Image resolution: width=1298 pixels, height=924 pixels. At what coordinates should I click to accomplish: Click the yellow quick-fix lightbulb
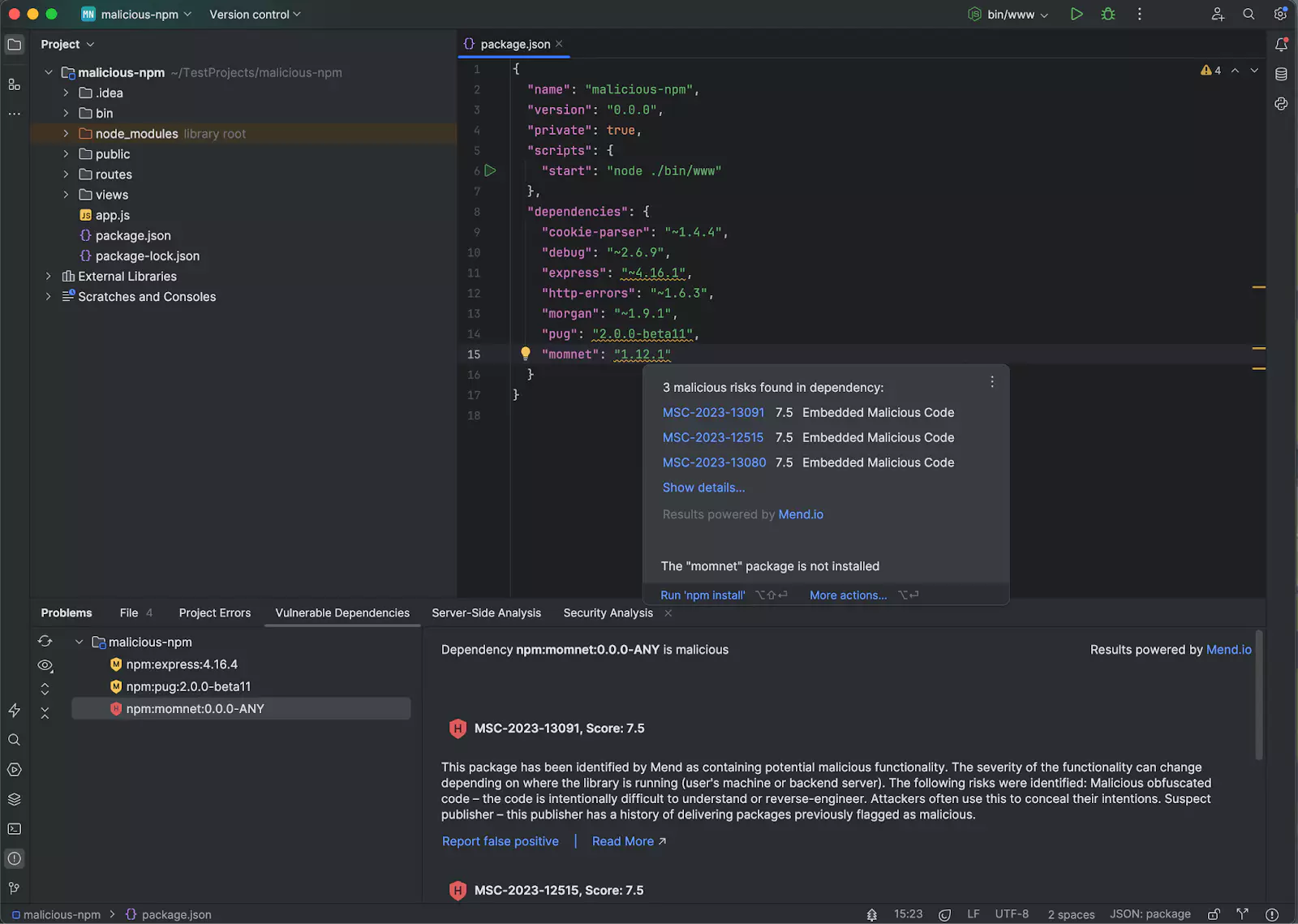525,354
